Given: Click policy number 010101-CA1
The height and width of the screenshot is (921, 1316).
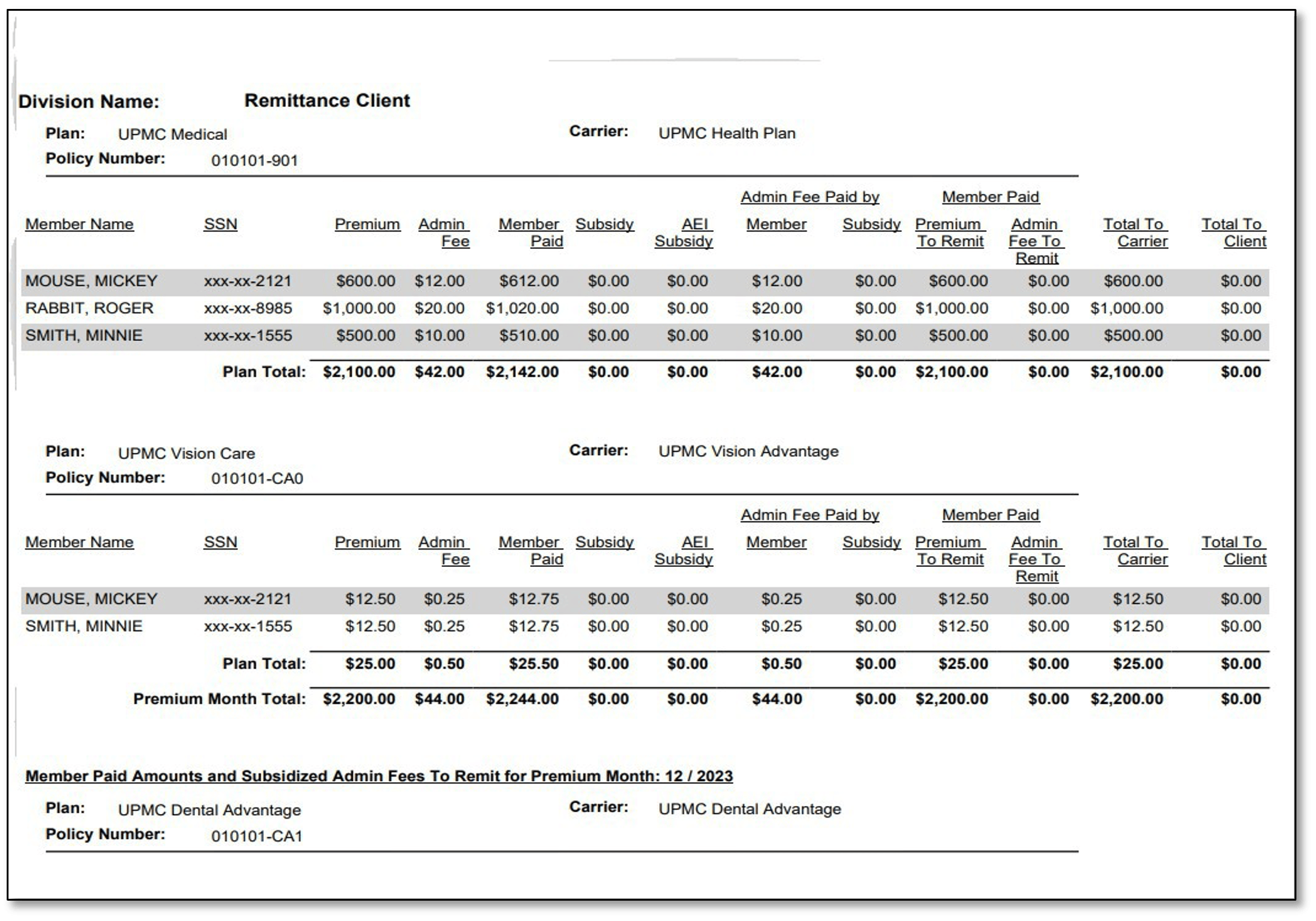Looking at the screenshot, I should [x=256, y=836].
